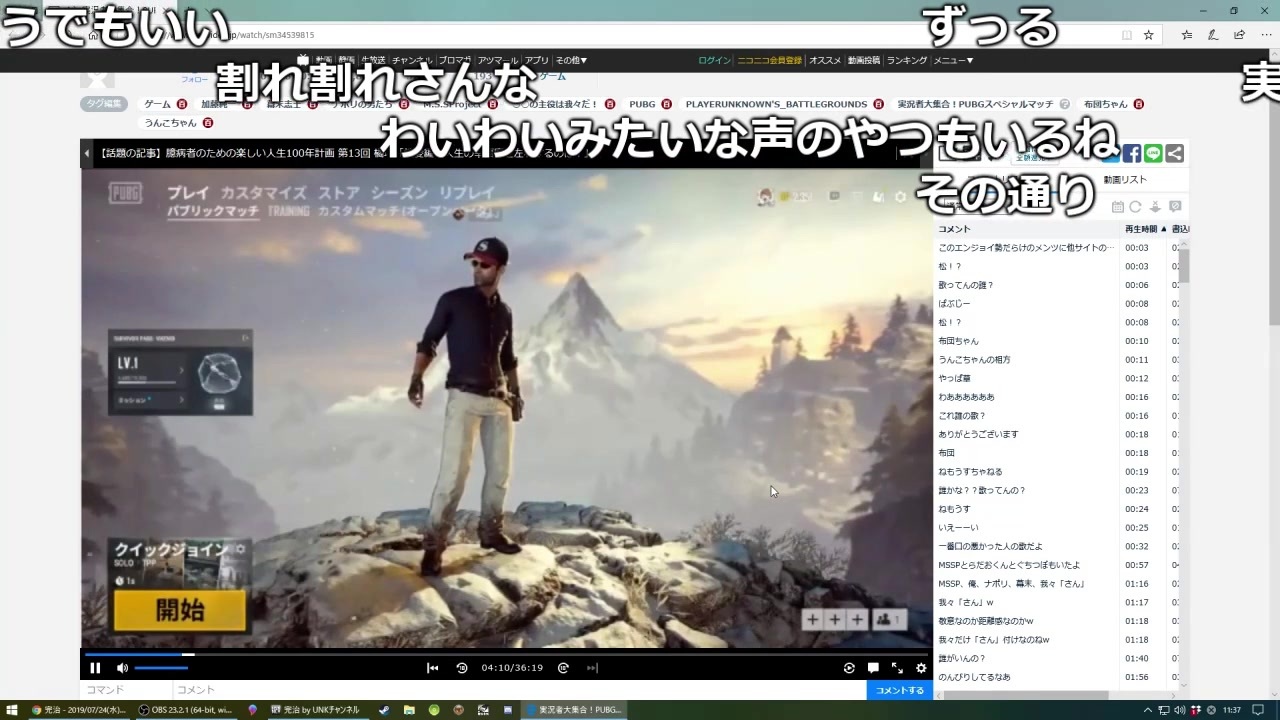Click the タグ編集 tag edit button
This screenshot has width=1280, height=720.
pos(104,104)
